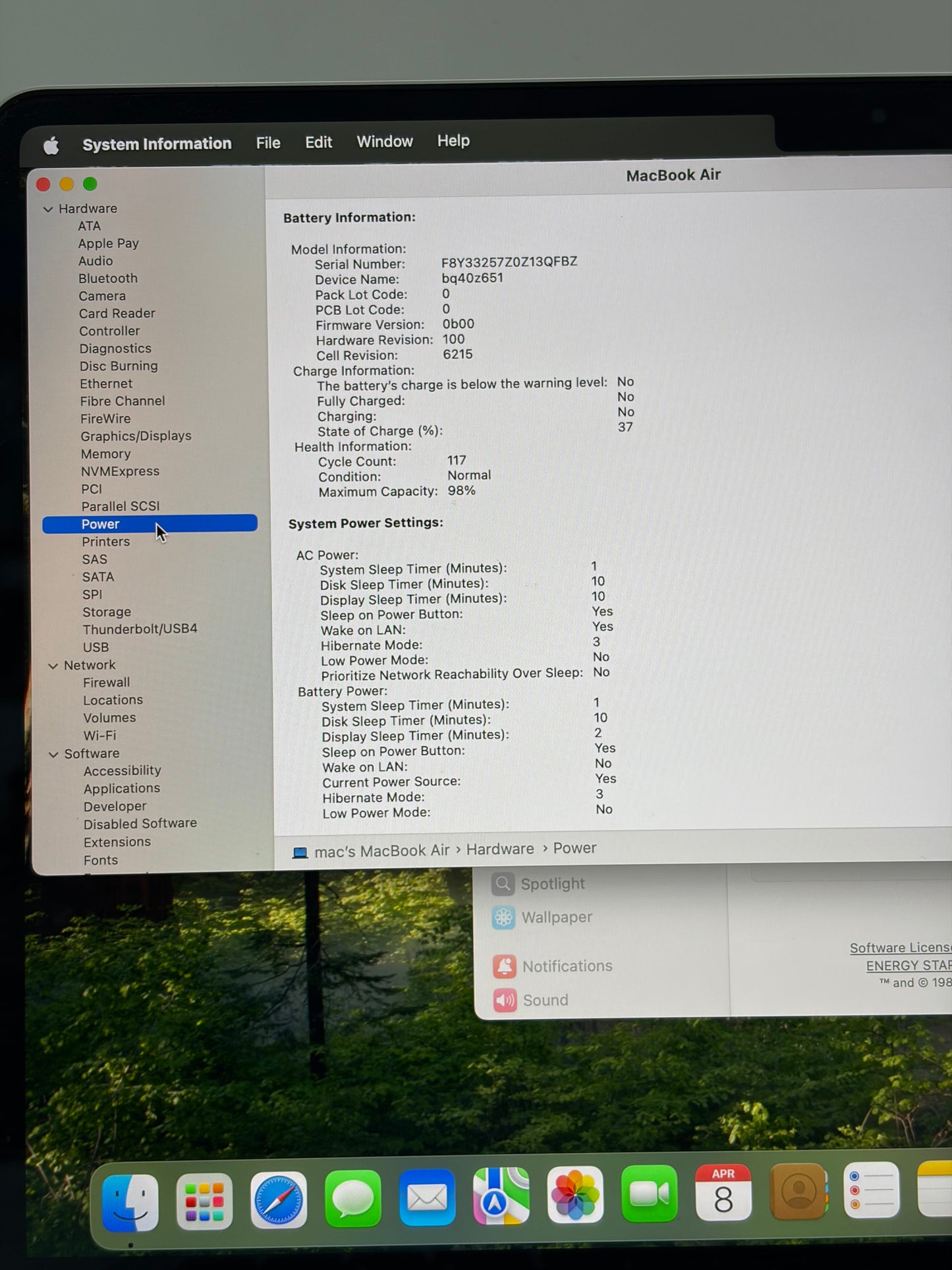This screenshot has height=1270, width=952.
Task: Click Spotlight icon in System Settings window
Action: coord(503,884)
